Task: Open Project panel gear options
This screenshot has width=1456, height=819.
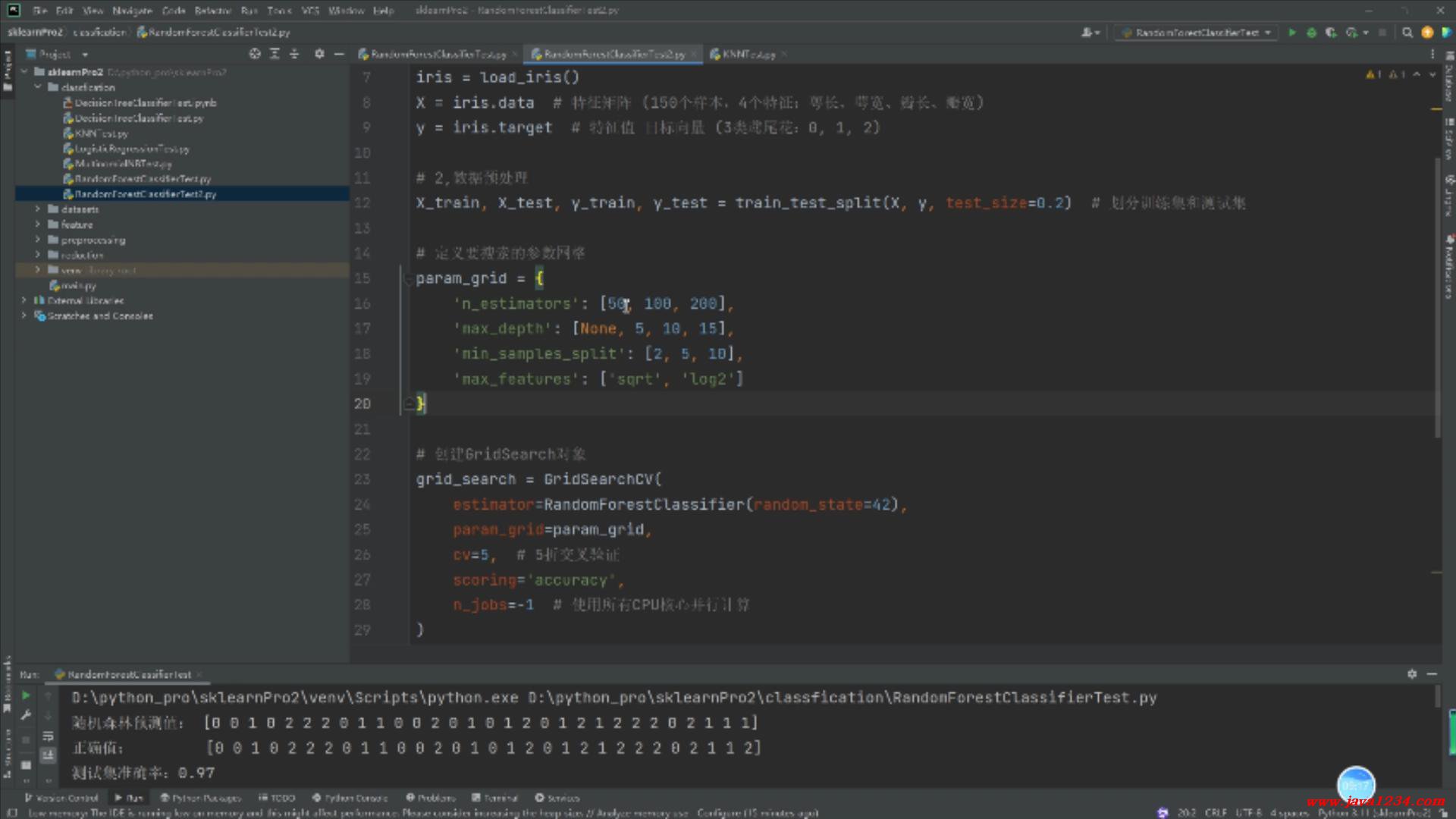Action: (x=319, y=54)
